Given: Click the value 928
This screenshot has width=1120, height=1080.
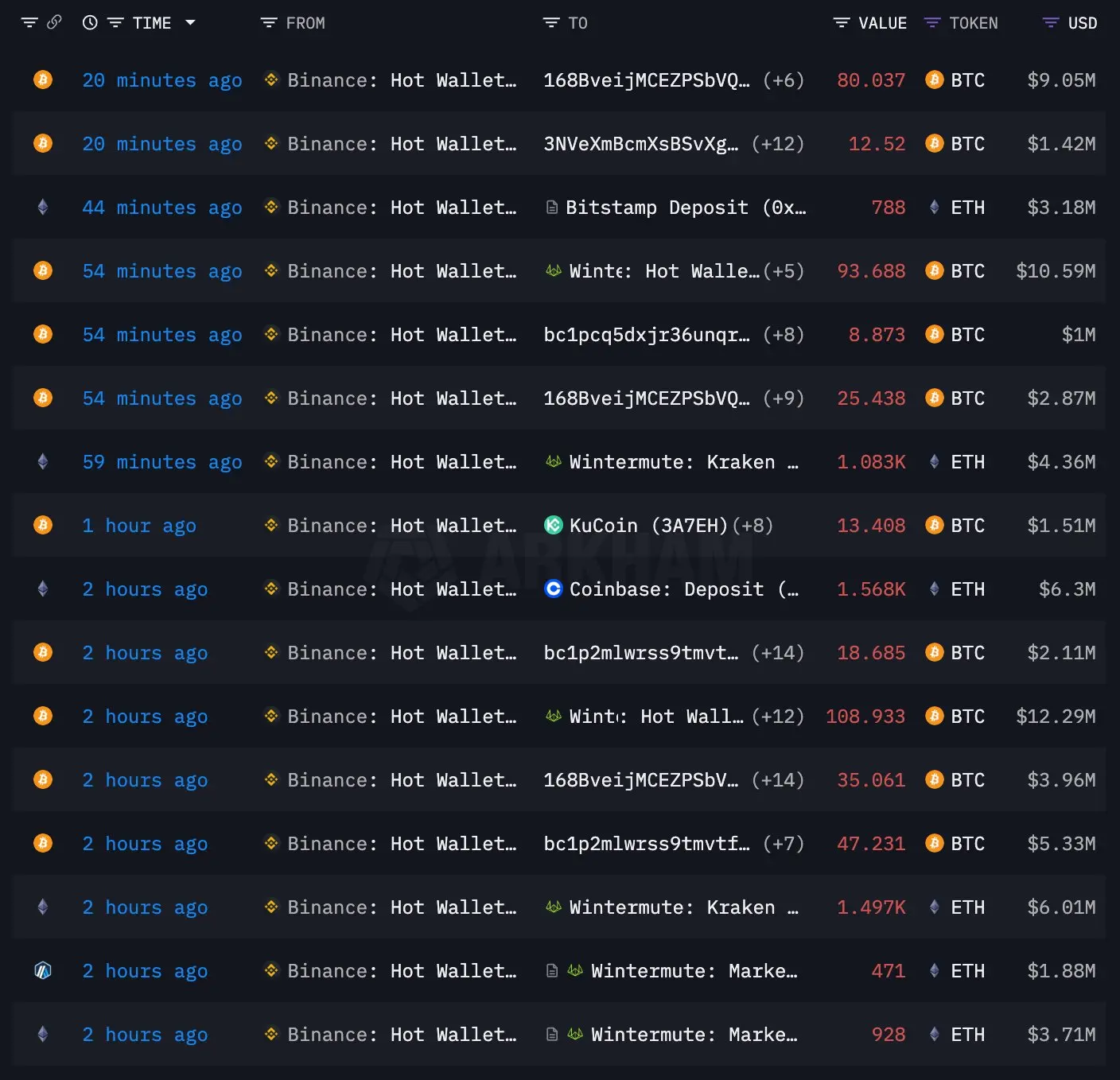Looking at the screenshot, I should (889, 1035).
